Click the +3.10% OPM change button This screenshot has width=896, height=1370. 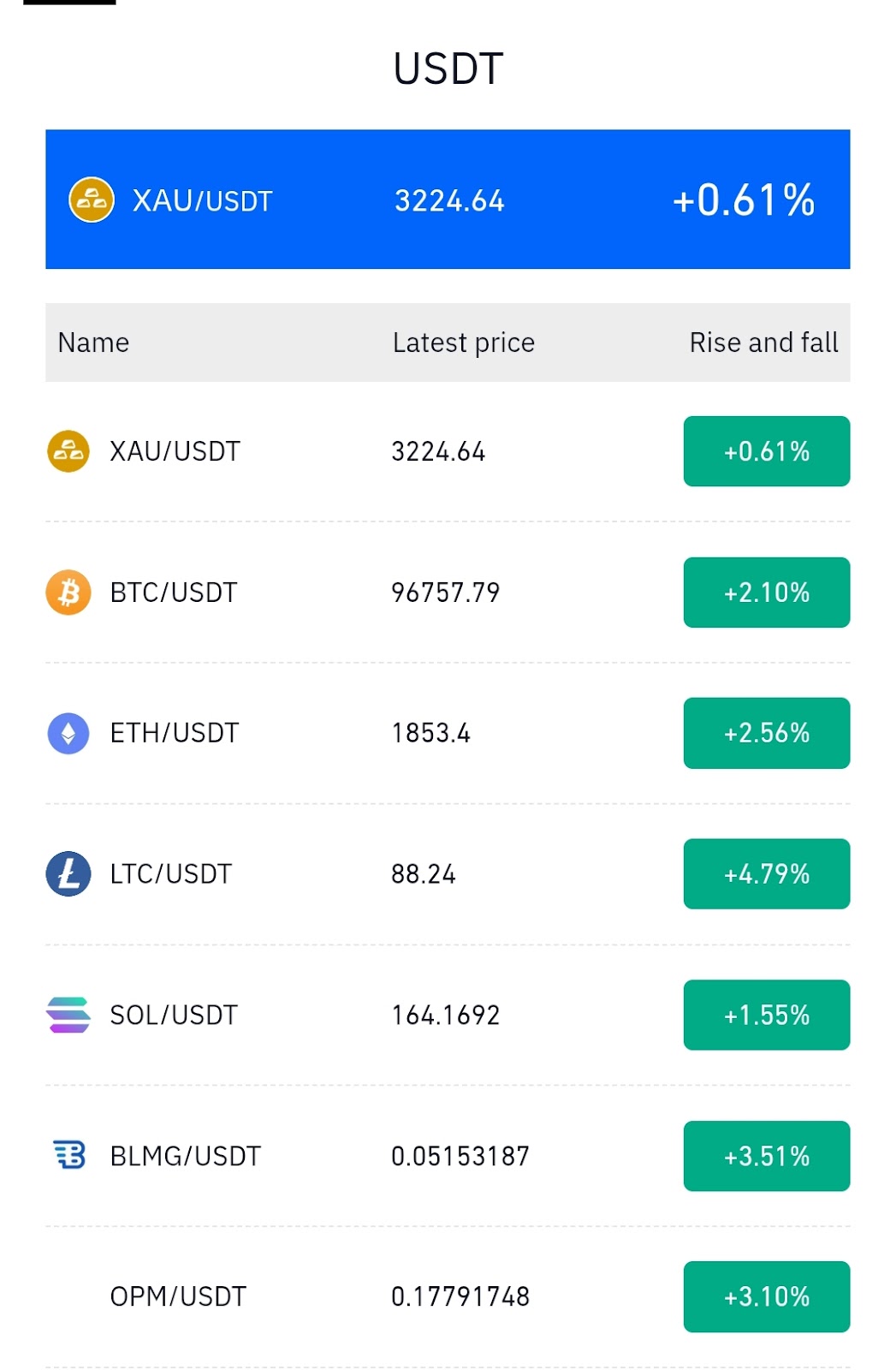pyautogui.click(x=767, y=1296)
